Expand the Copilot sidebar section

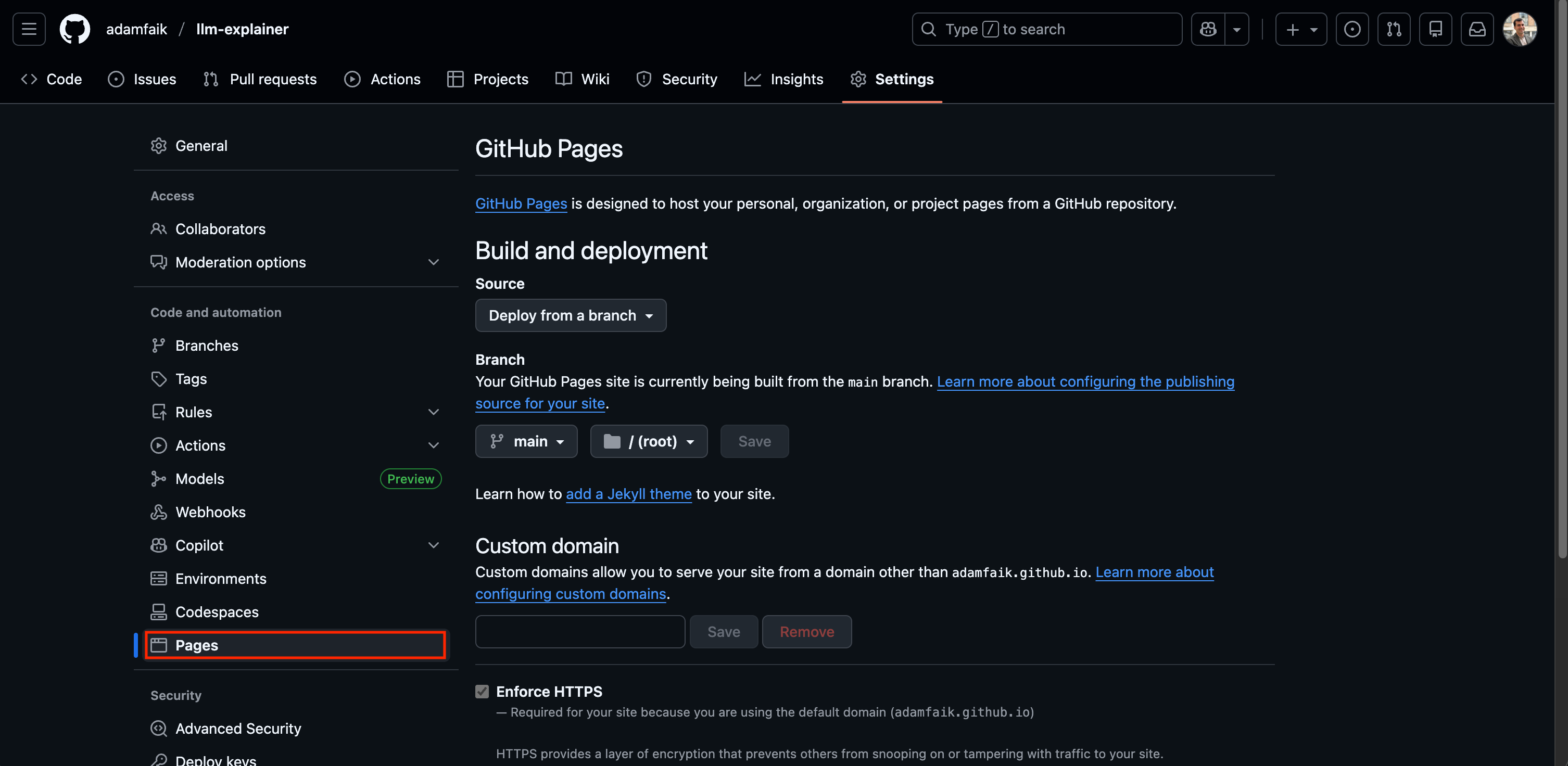(x=433, y=545)
